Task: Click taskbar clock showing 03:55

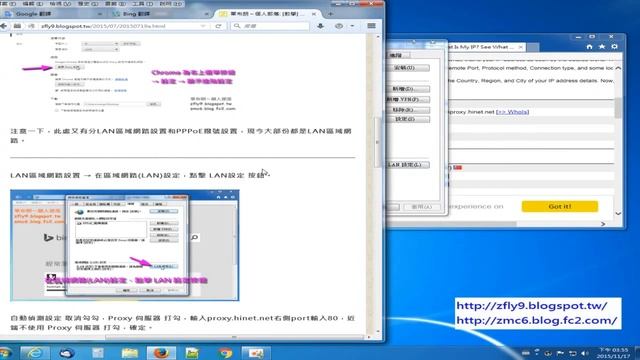Action: [613, 353]
